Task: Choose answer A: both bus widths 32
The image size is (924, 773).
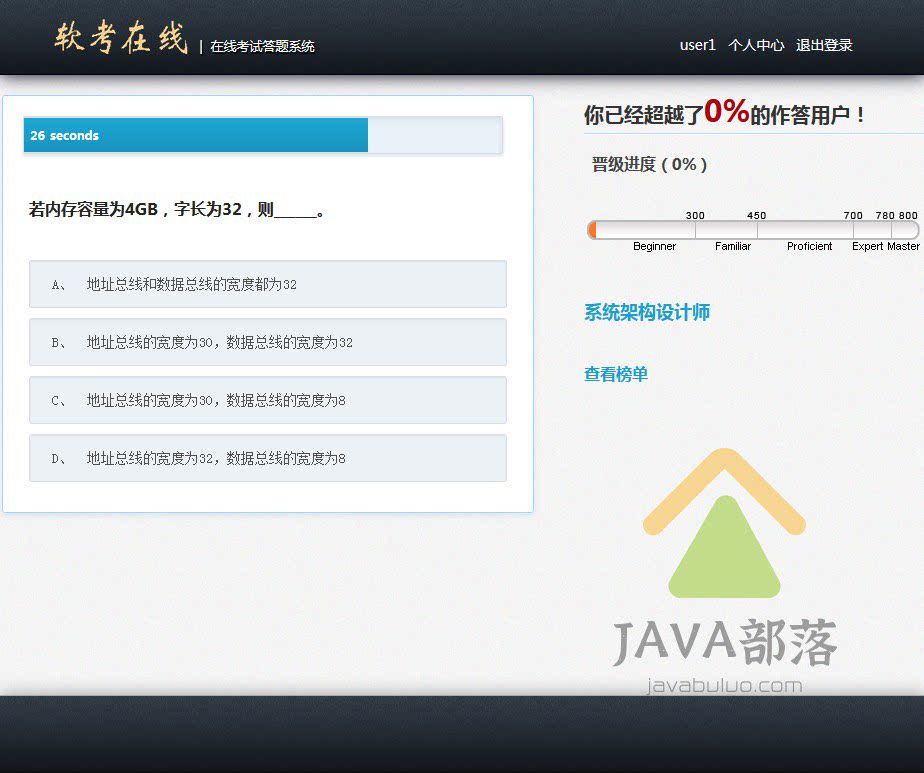Action: 267,284
